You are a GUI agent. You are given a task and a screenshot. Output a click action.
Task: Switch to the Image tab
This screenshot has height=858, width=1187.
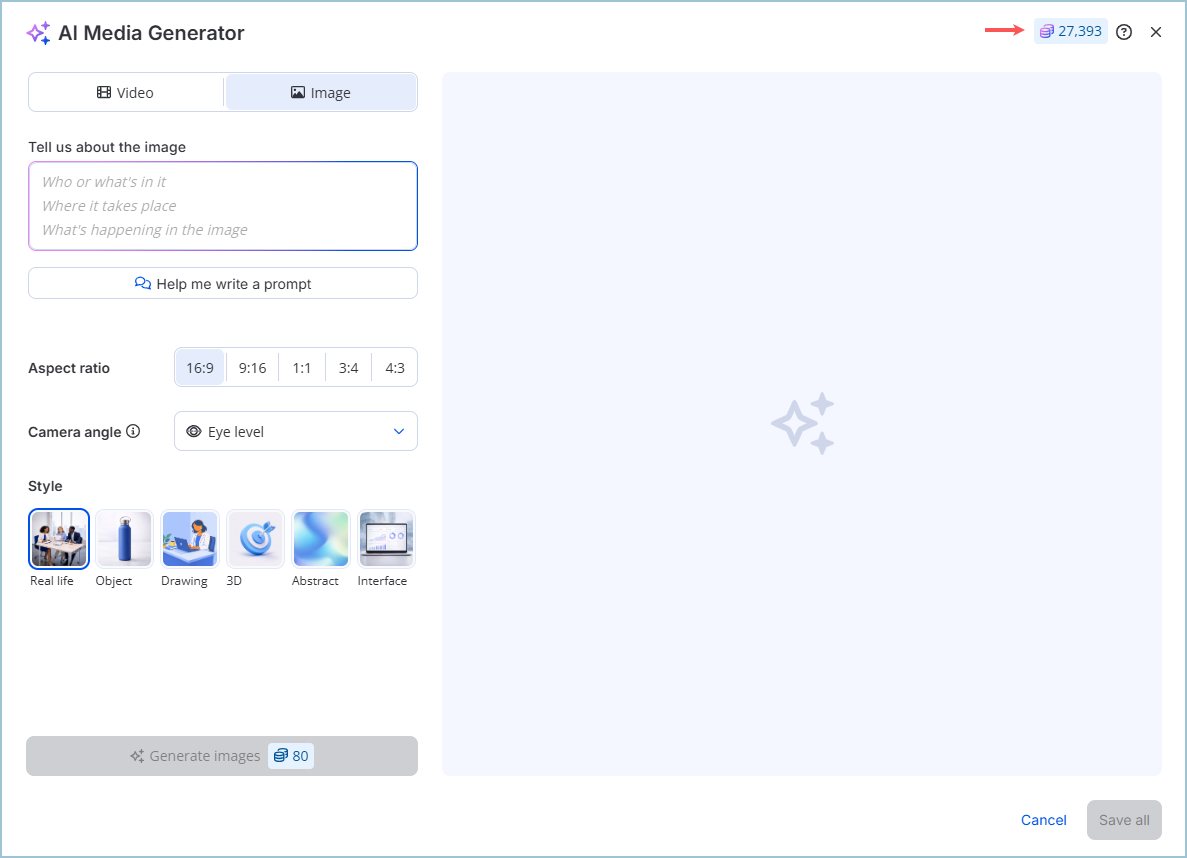pos(321,93)
